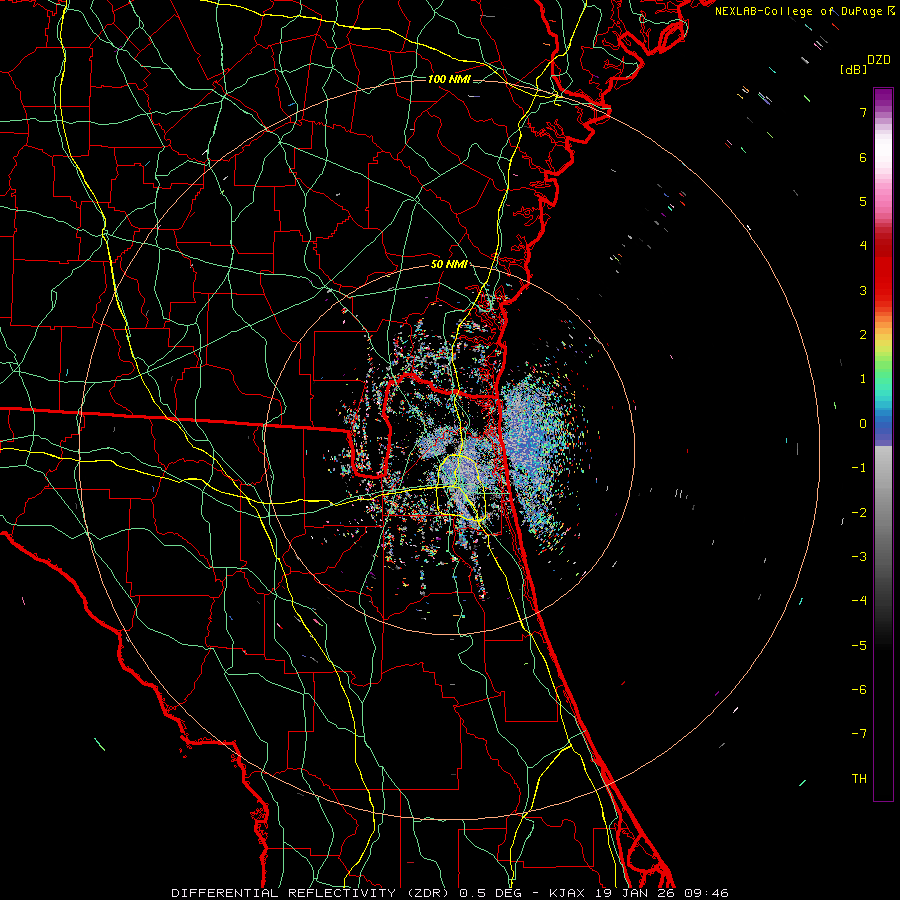Click the DZD legend title
This screenshot has height=900, width=900.
pos(879,60)
